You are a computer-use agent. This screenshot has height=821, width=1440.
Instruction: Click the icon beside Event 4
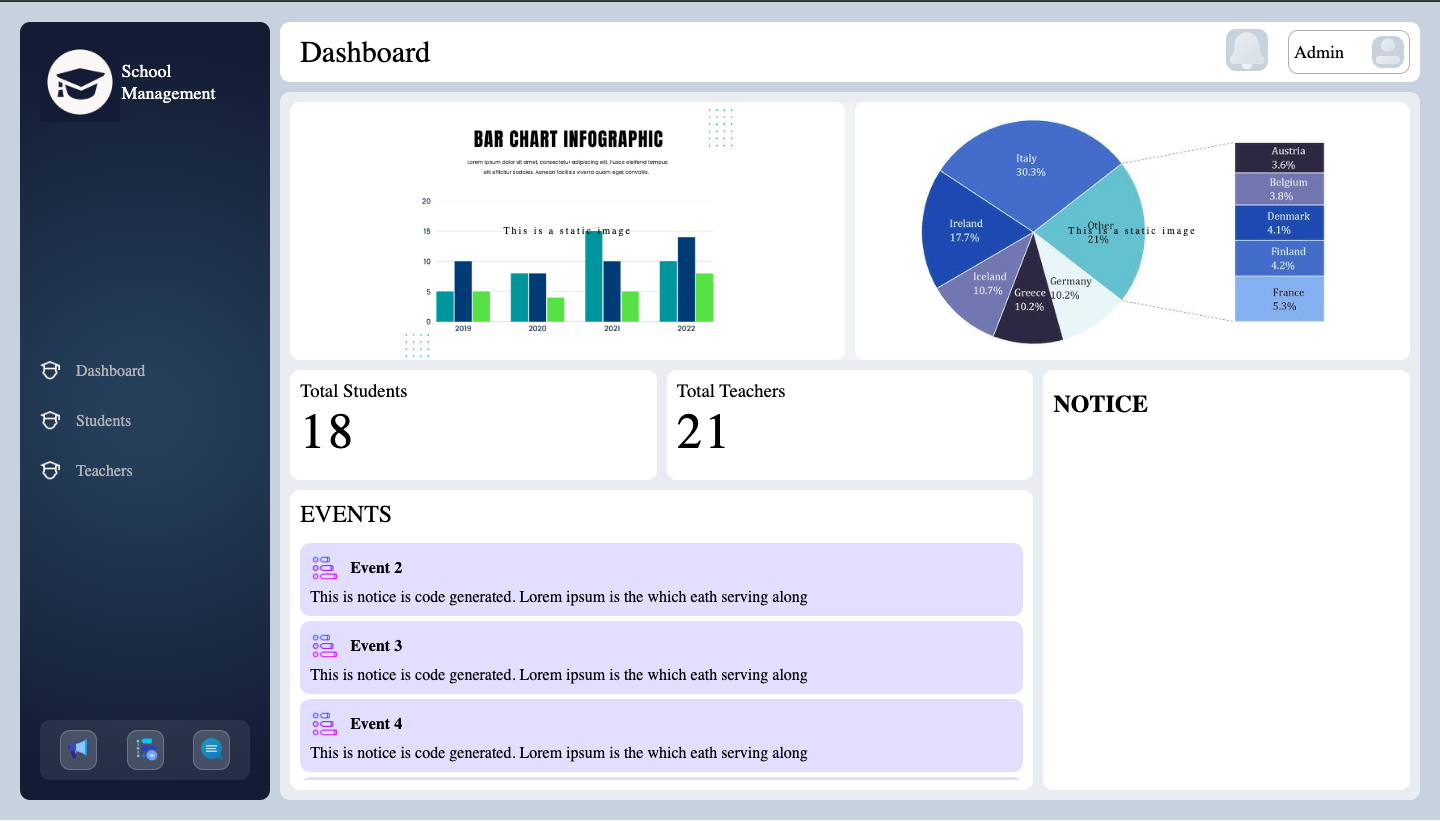coord(325,724)
